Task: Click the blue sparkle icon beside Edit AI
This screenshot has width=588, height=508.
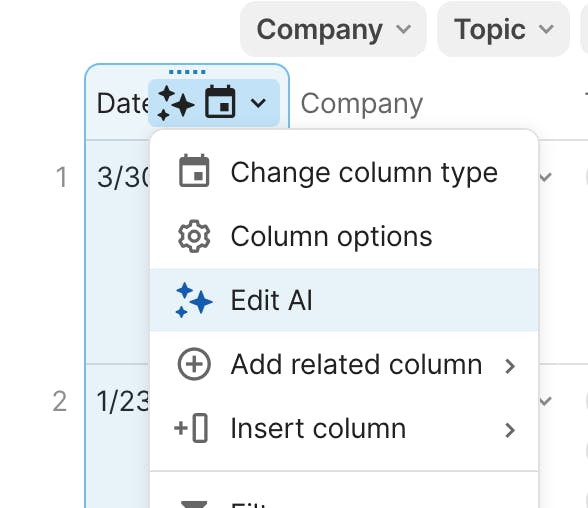Action: point(194,300)
